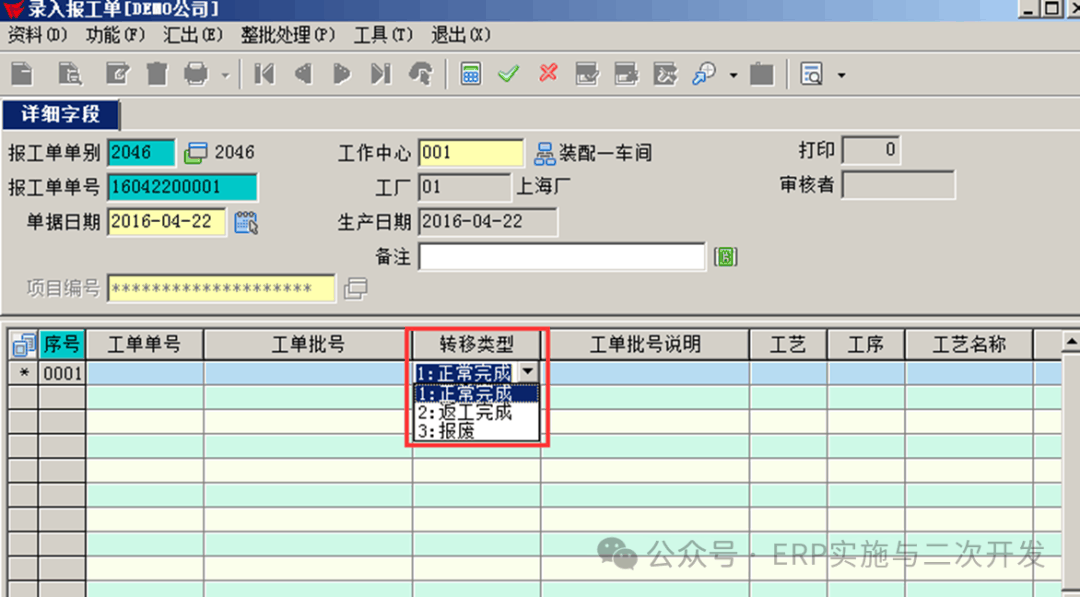Open the 整批处理(P) menu
This screenshot has height=597, width=1080.
287,35
